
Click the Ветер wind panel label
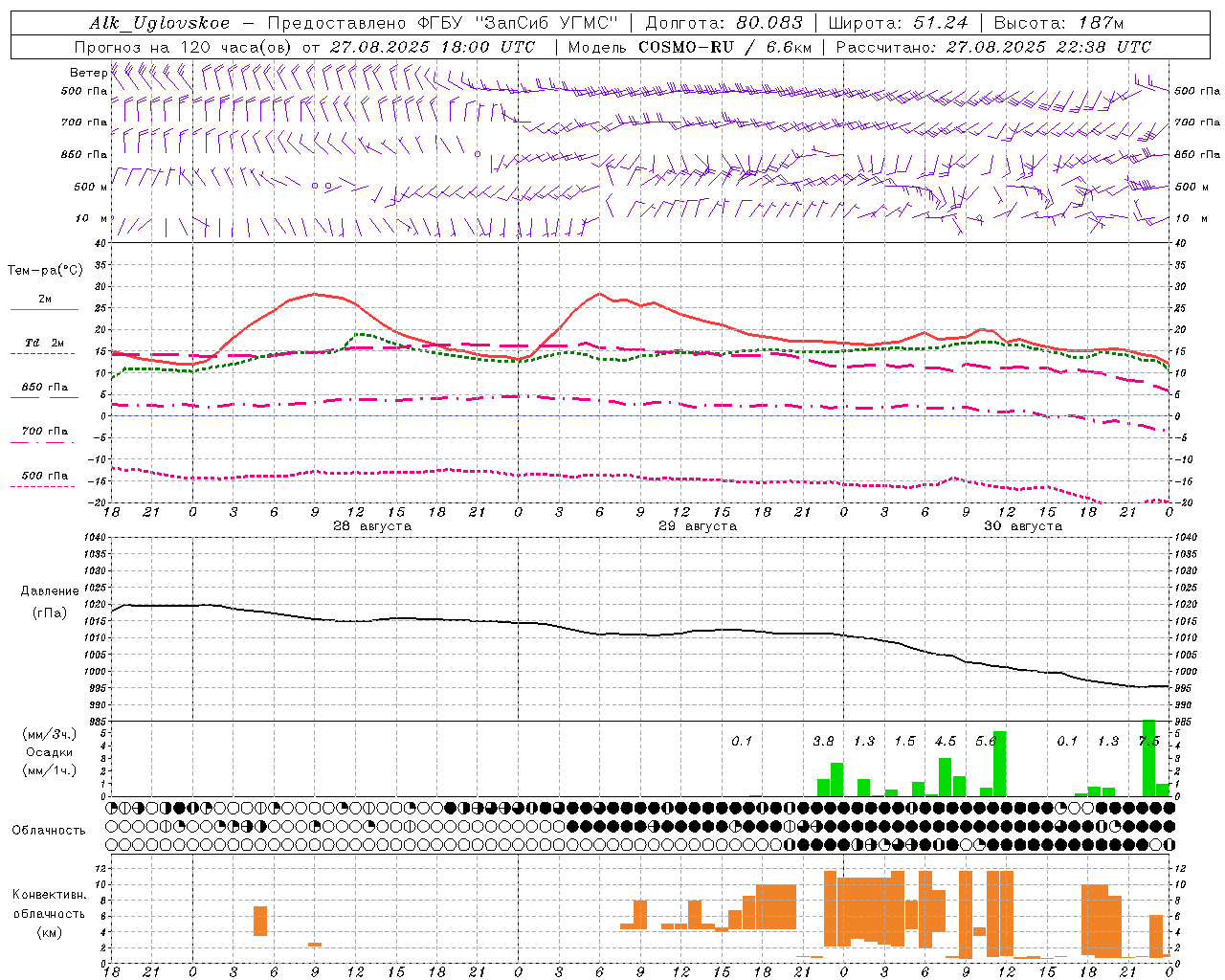pos(88,73)
